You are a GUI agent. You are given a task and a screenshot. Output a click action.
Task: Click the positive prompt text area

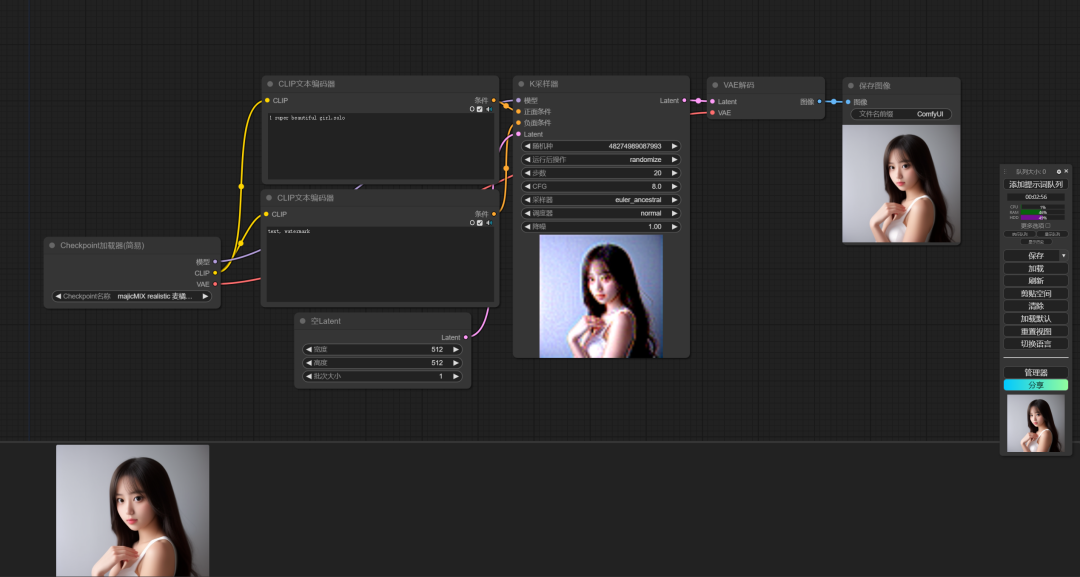coord(380,147)
